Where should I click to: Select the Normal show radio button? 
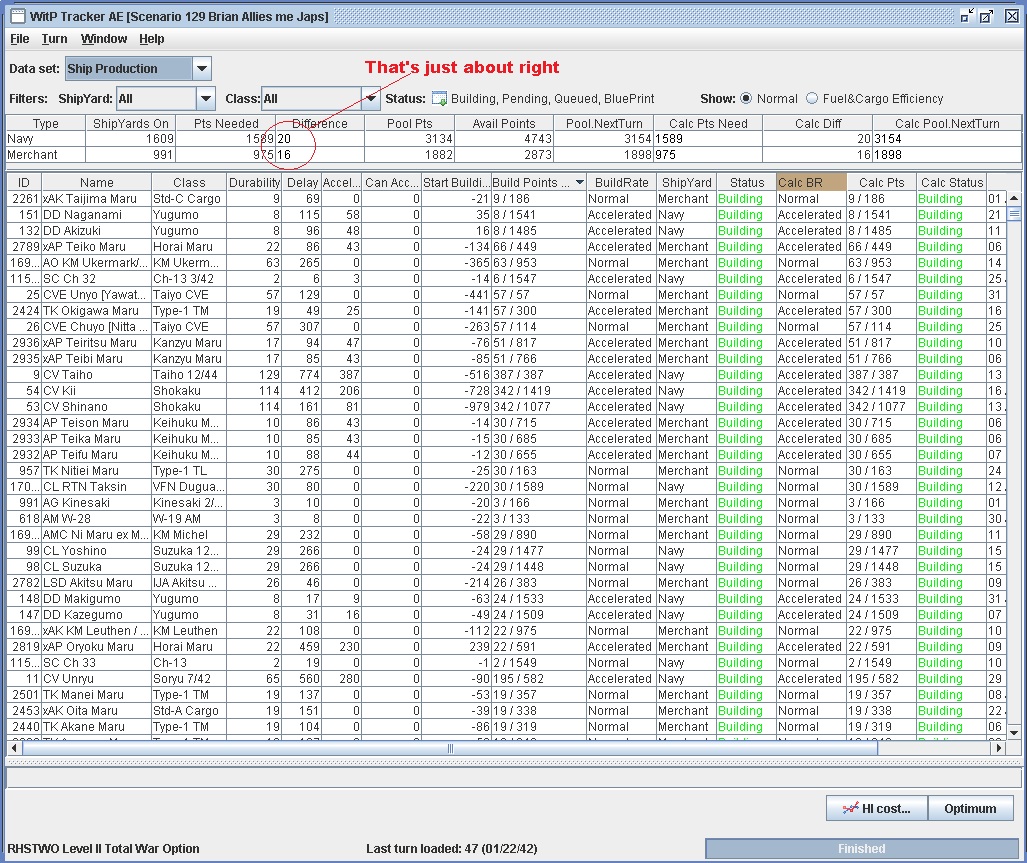[x=746, y=98]
